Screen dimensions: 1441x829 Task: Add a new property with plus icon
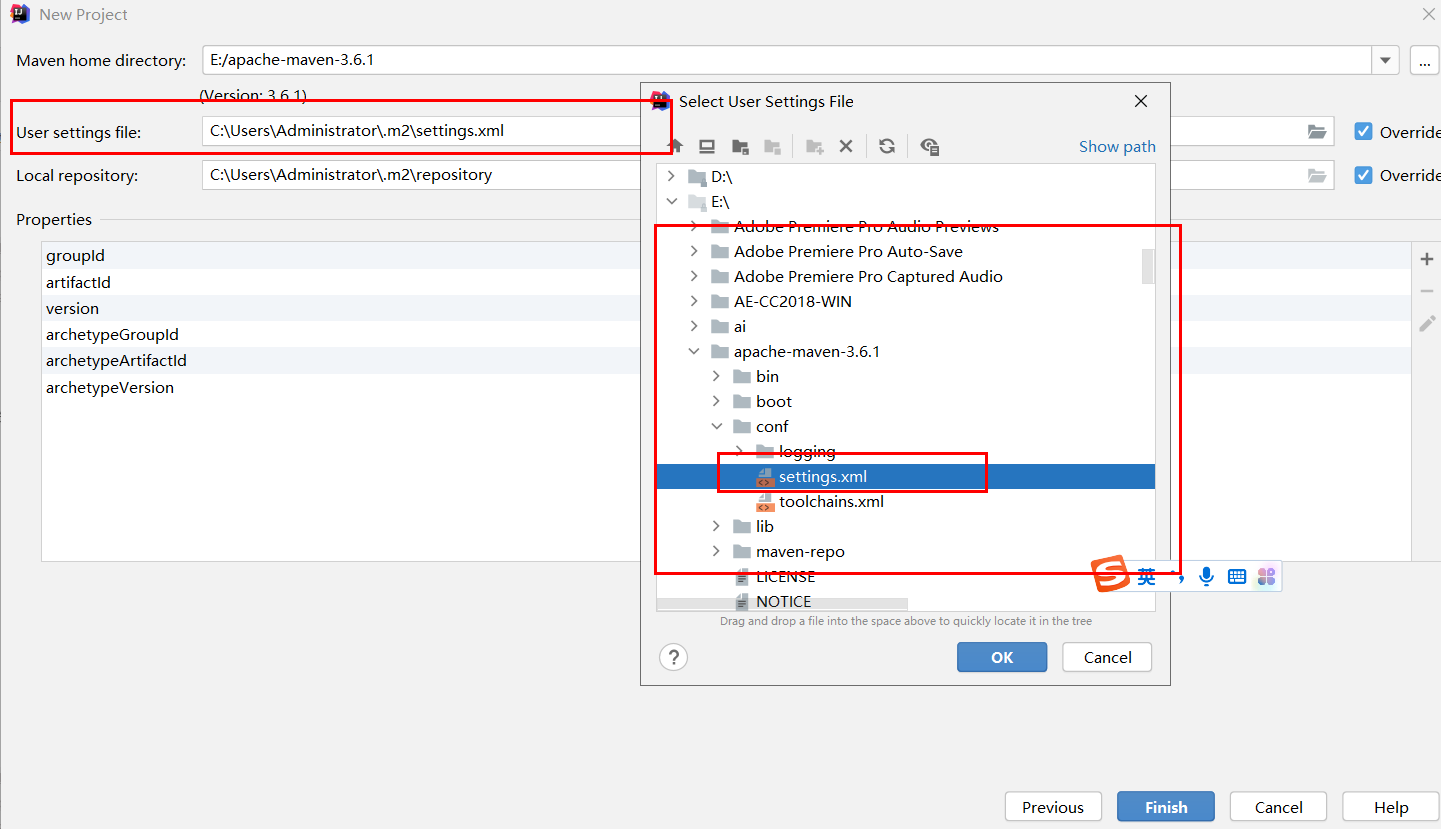tap(1427, 259)
